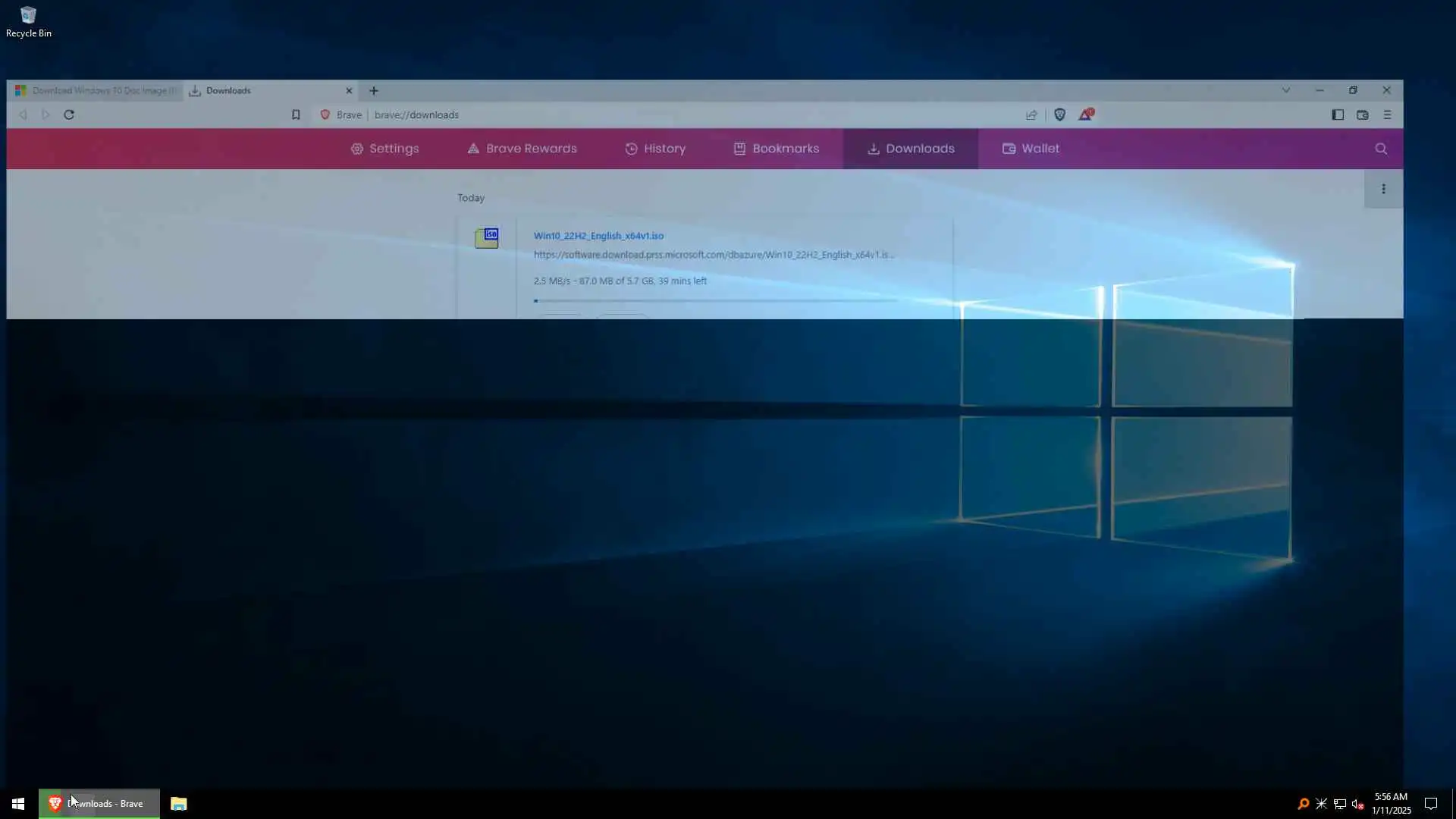Click the search downloads magnifier icon
Viewport: 1456px width, 819px height.
point(1381,149)
